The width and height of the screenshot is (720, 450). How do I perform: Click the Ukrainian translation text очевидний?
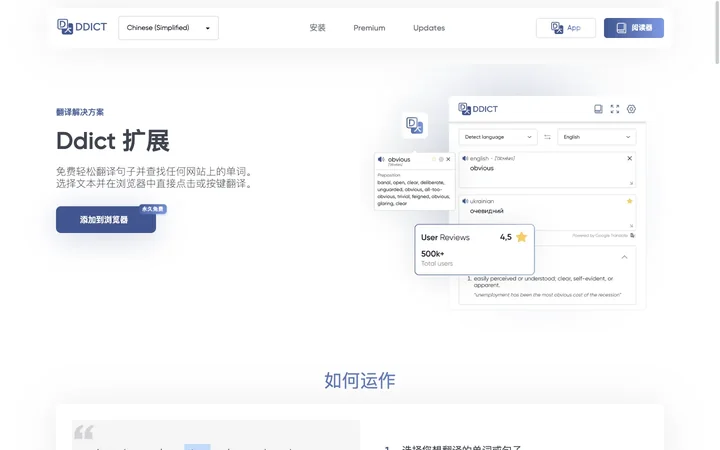pyautogui.click(x=487, y=211)
